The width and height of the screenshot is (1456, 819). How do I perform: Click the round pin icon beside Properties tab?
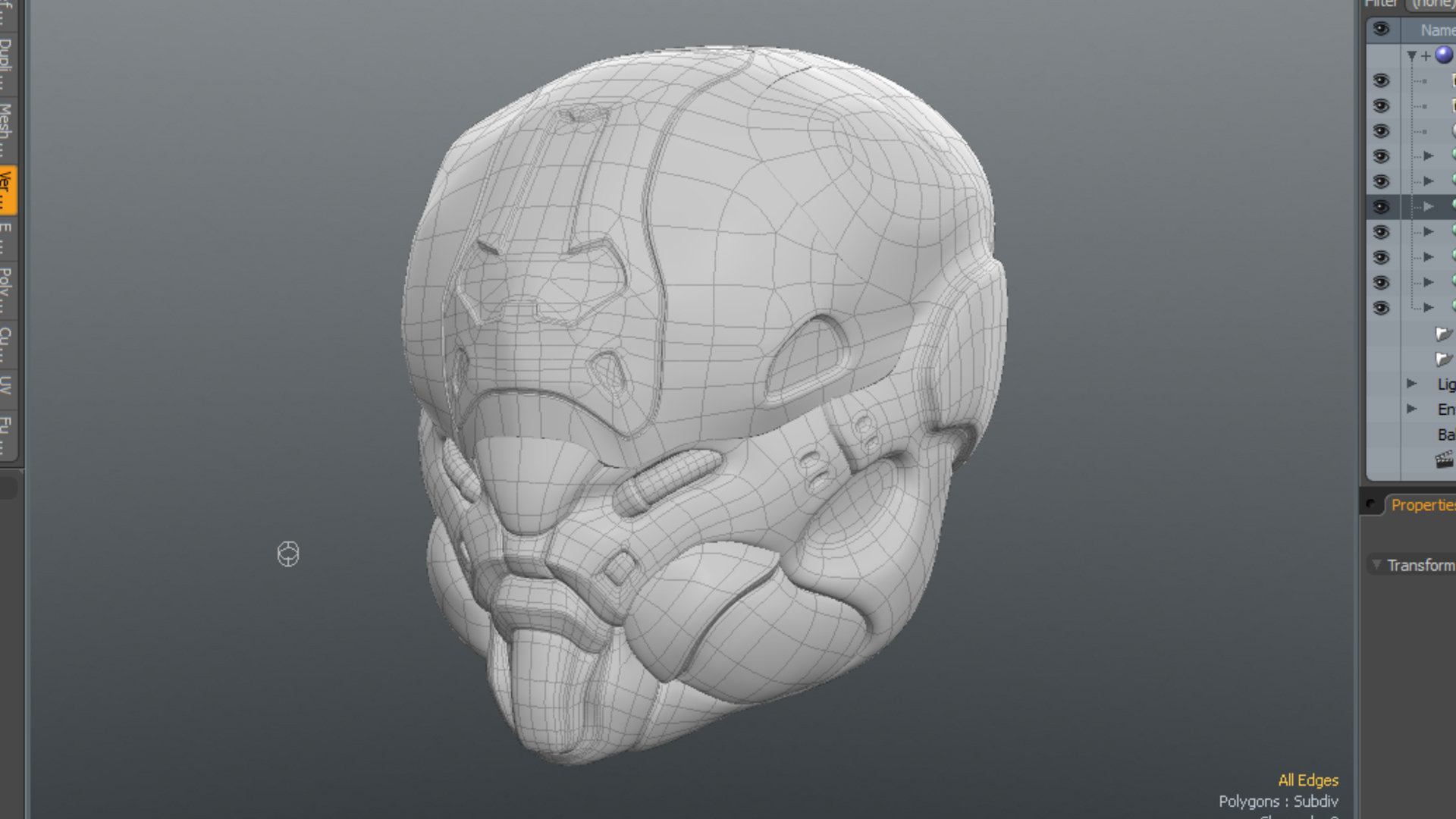(1370, 504)
